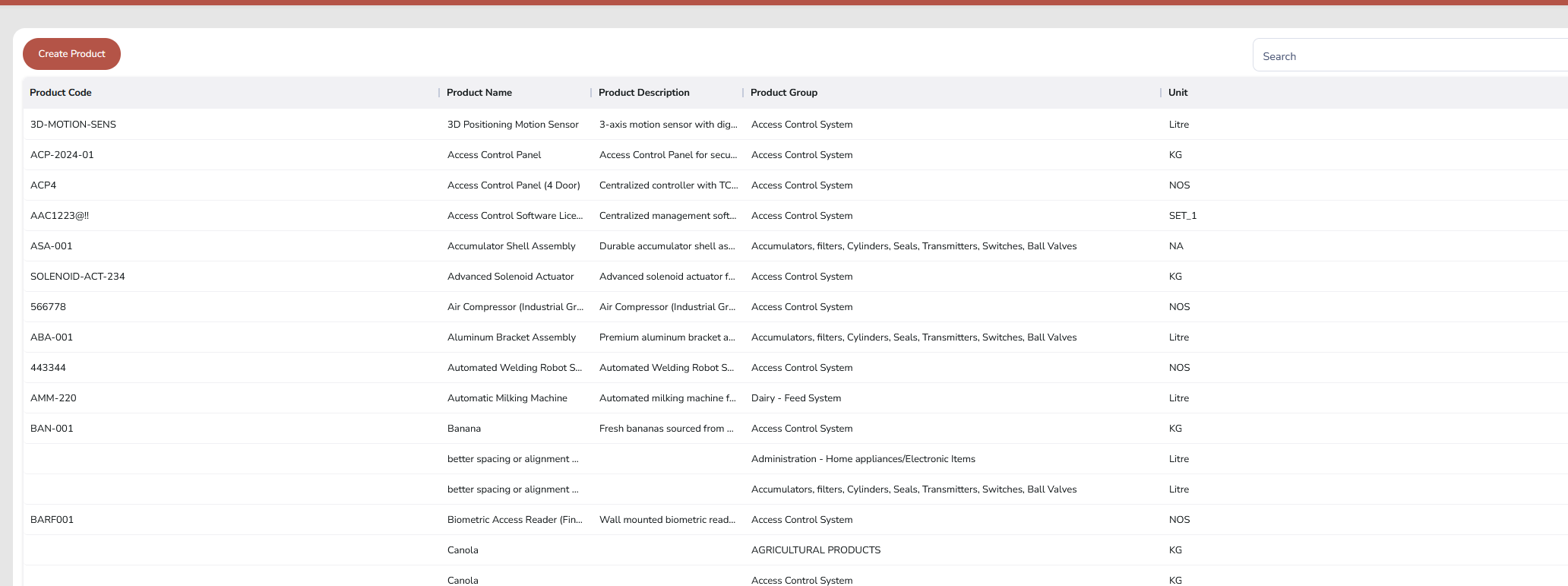Image resolution: width=1568 pixels, height=586 pixels.
Task: Click the Automatic Milking Machine product name
Action: (507, 398)
